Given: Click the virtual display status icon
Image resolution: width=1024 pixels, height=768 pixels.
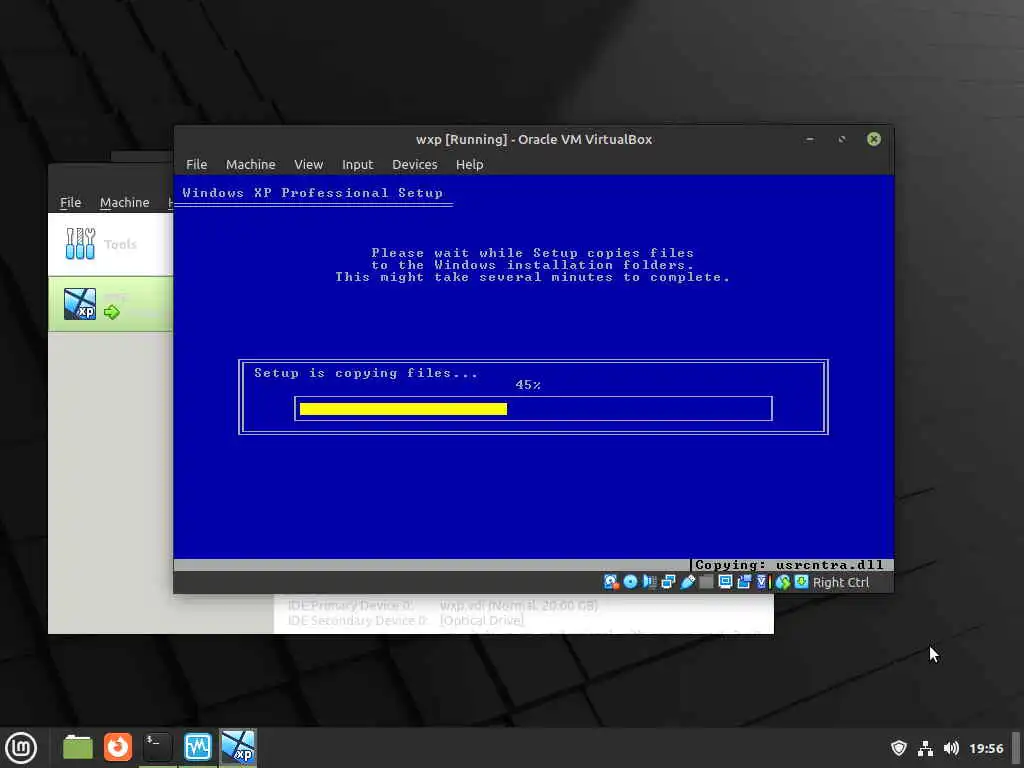Looking at the screenshot, I should pos(725,582).
